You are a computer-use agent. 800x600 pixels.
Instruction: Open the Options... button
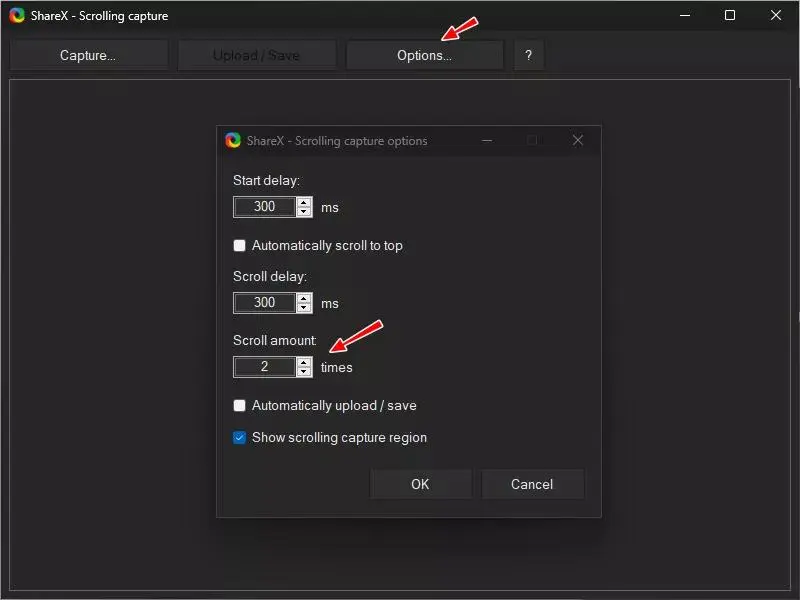tap(424, 55)
